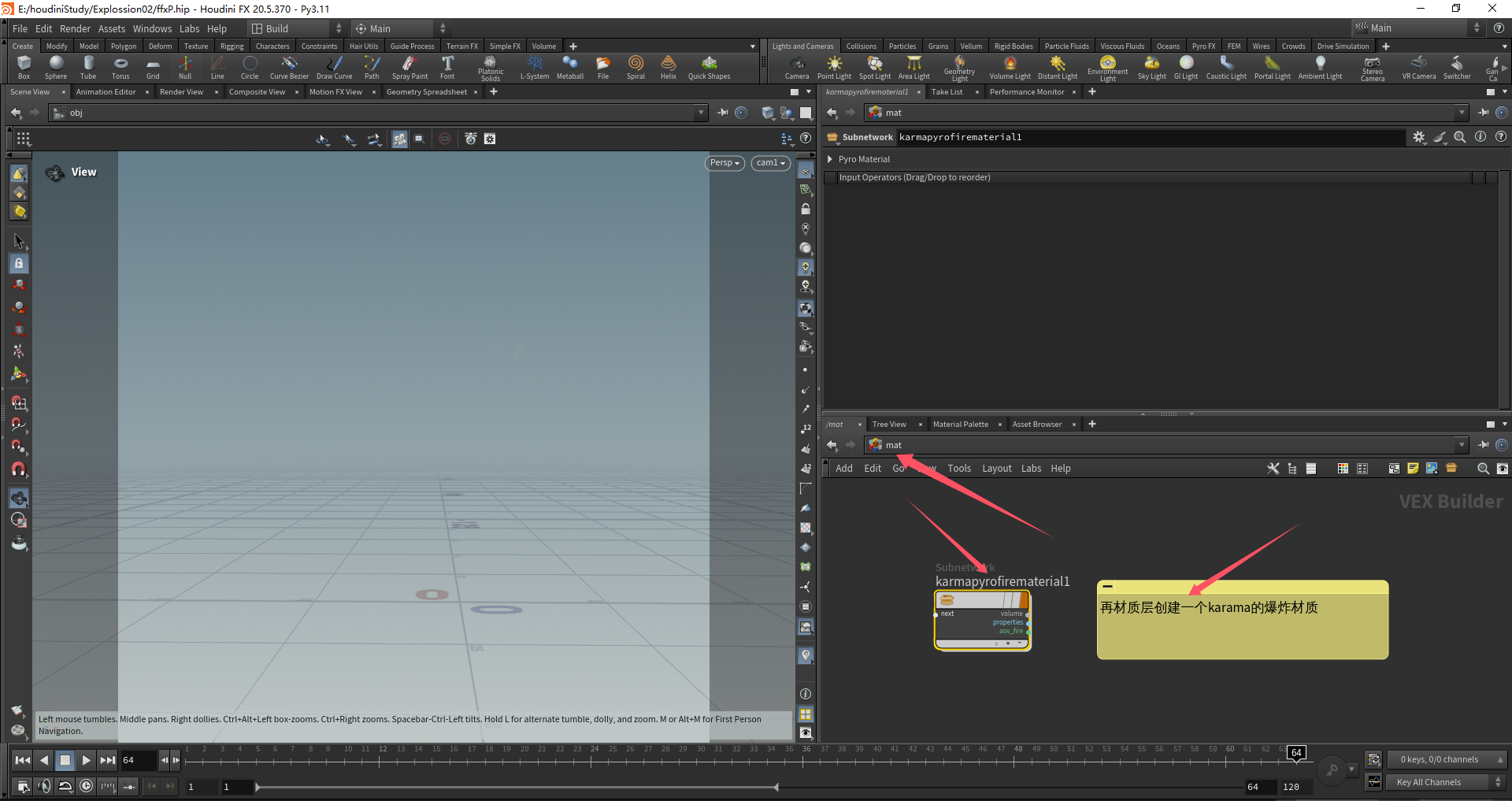Add a Camera from the shelf

pyautogui.click(x=797, y=68)
